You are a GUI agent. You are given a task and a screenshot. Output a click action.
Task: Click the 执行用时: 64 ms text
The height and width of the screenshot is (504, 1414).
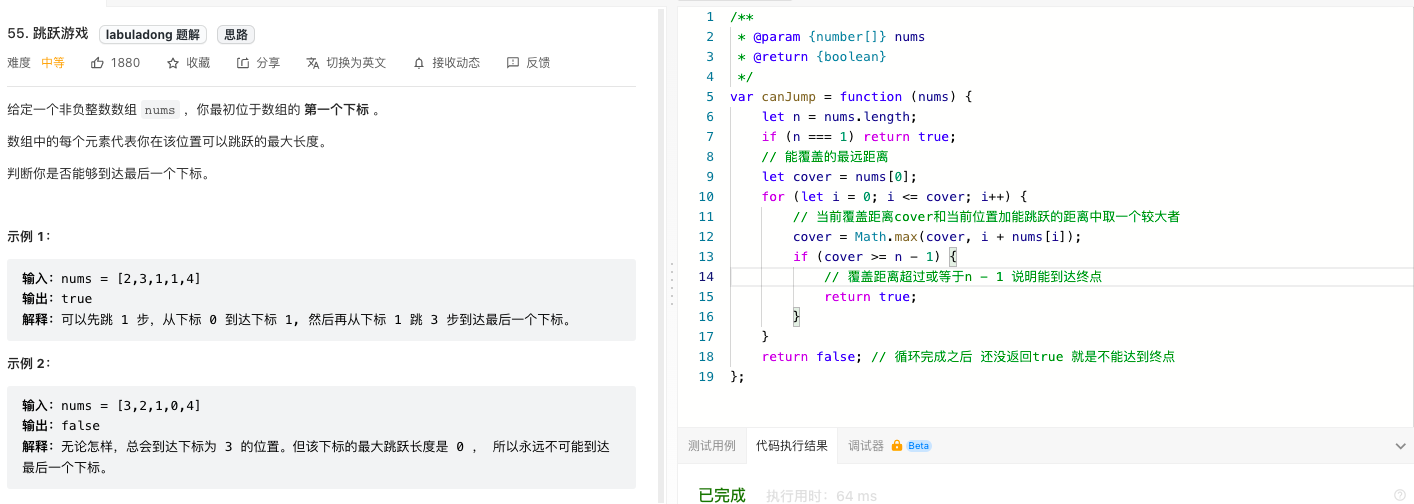821,496
